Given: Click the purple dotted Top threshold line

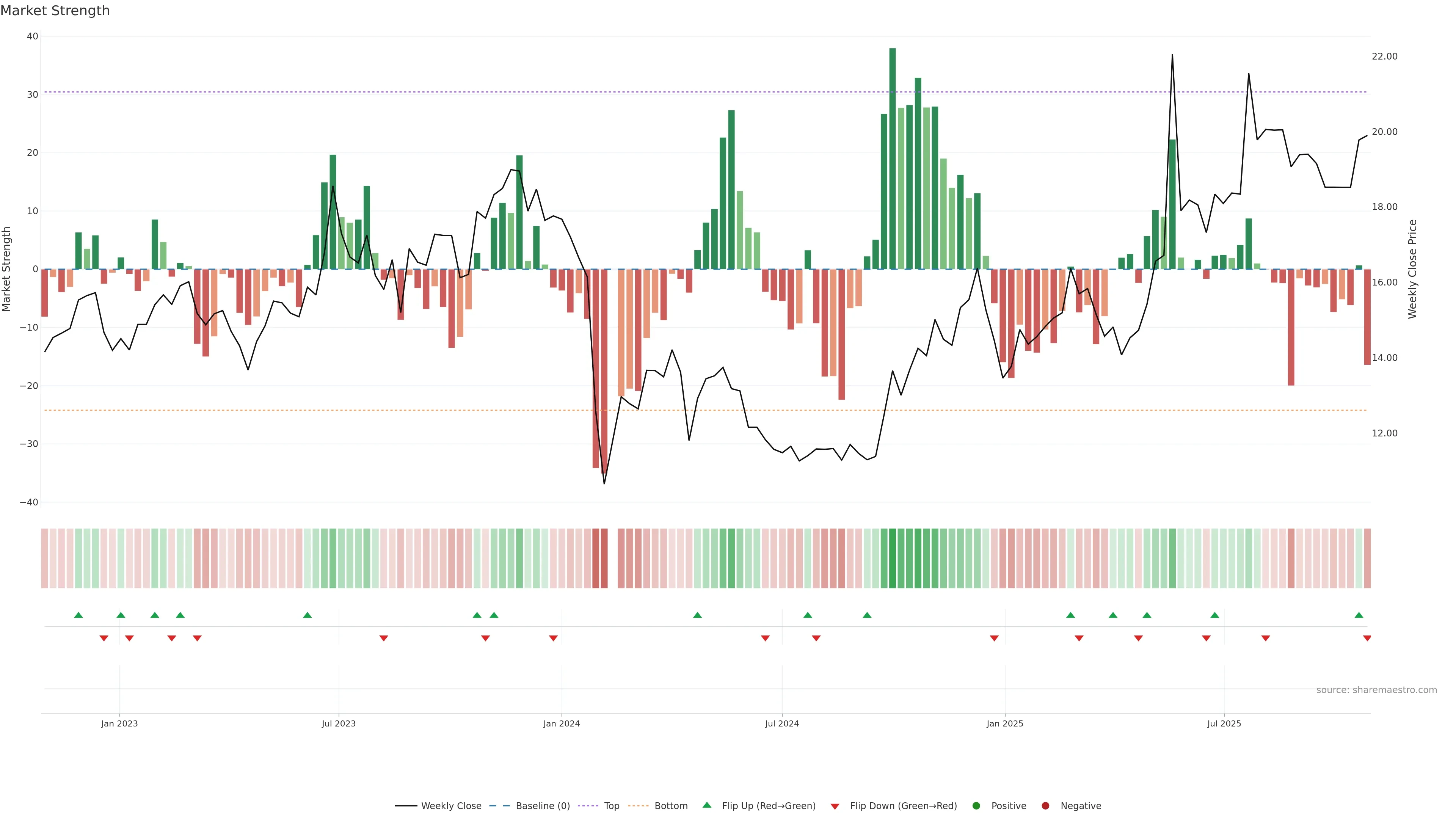Looking at the screenshot, I should (565, 92).
